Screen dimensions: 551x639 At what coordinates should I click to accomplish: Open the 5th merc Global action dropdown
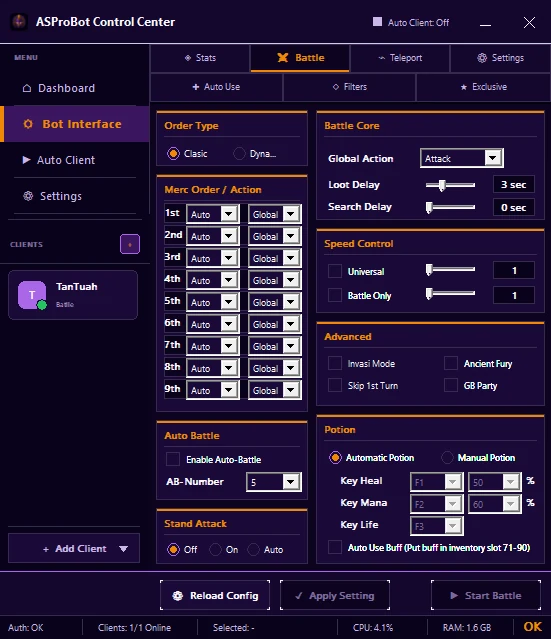click(275, 302)
